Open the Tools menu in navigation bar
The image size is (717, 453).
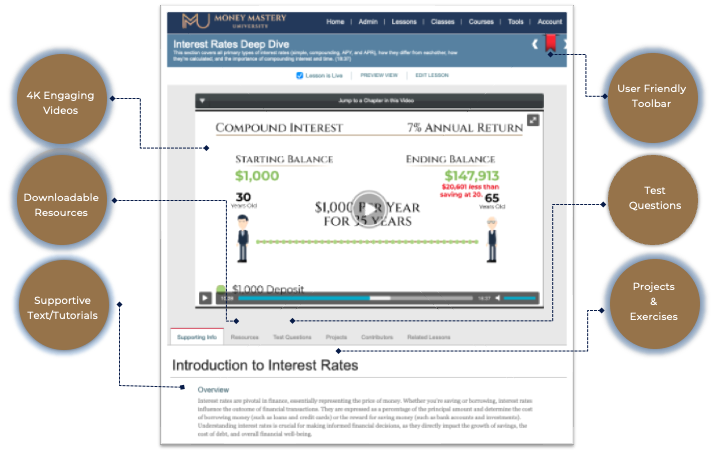tap(515, 21)
